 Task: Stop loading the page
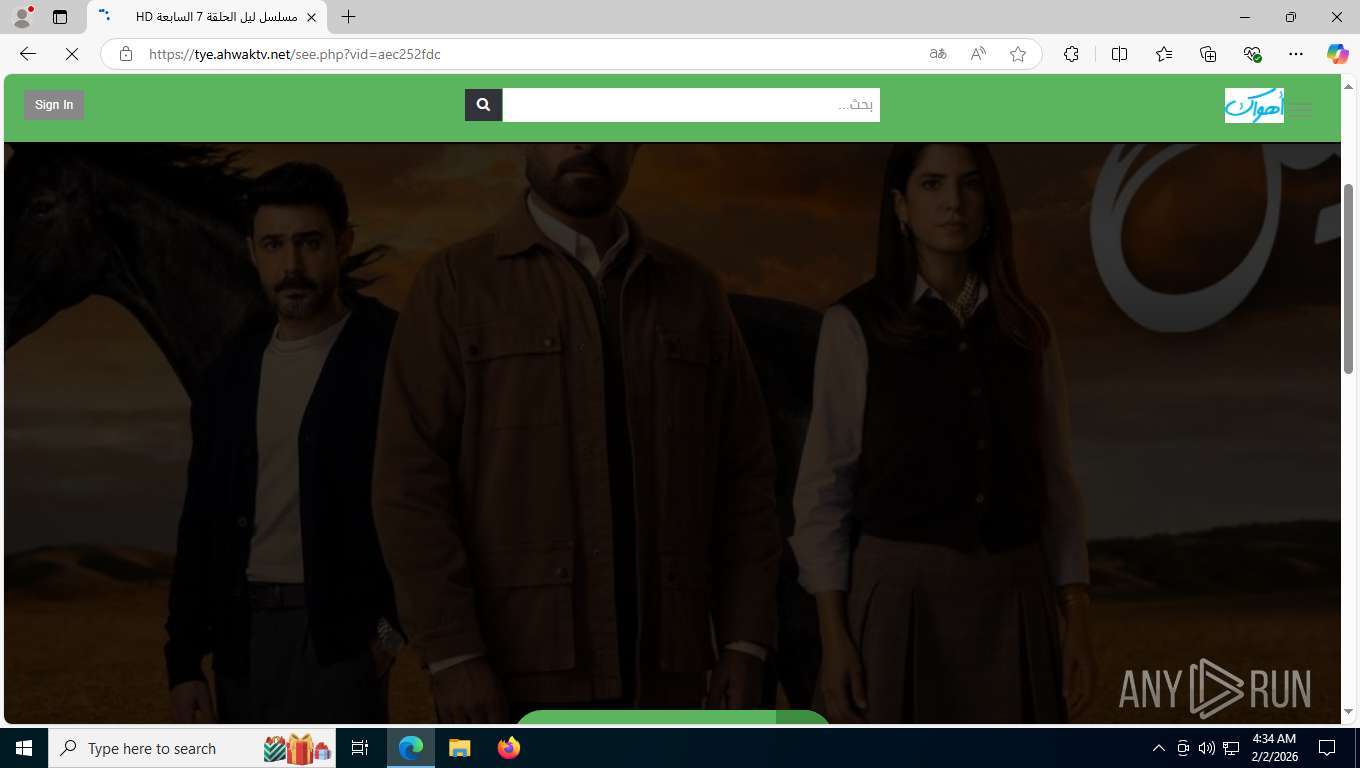click(72, 54)
